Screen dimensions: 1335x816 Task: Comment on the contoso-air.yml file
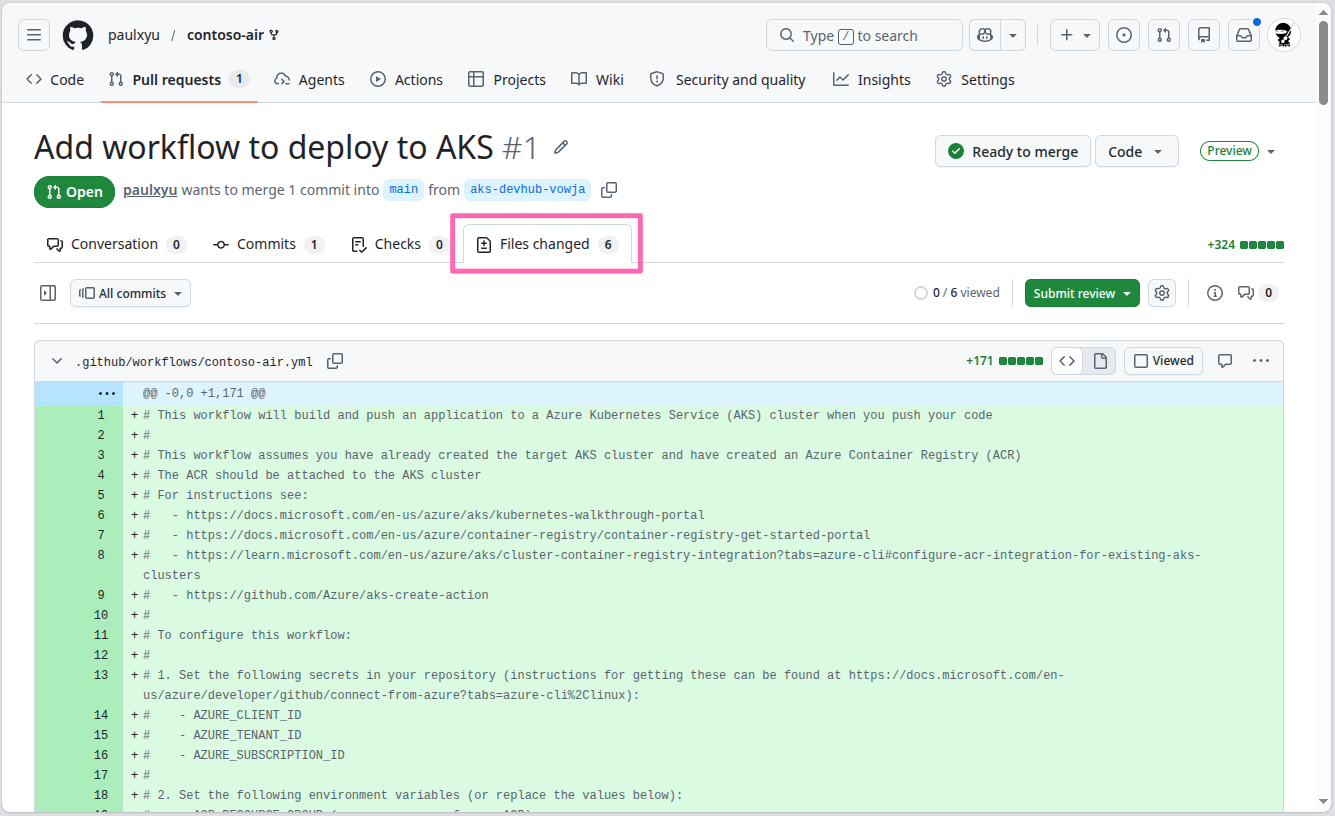tap(1225, 361)
